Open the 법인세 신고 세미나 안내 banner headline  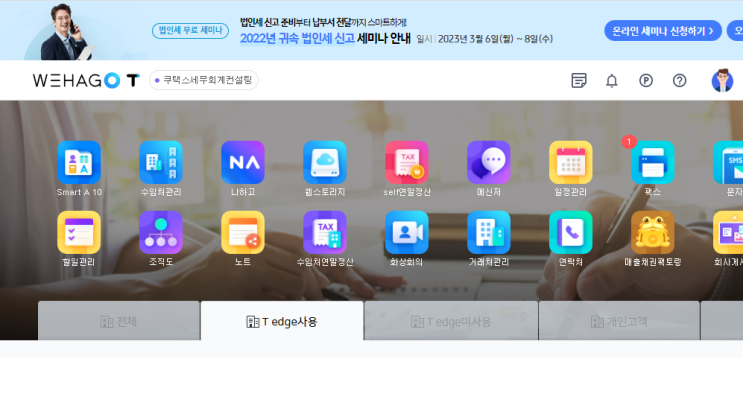(x=325, y=38)
